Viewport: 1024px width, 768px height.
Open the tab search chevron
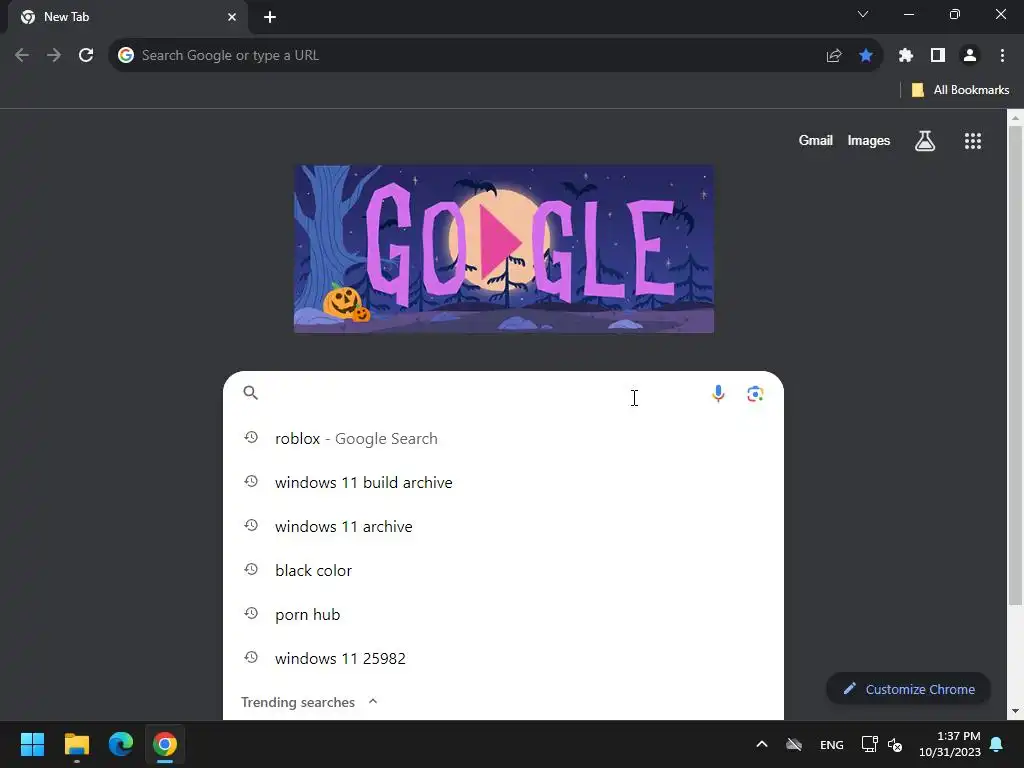[863, 14]
